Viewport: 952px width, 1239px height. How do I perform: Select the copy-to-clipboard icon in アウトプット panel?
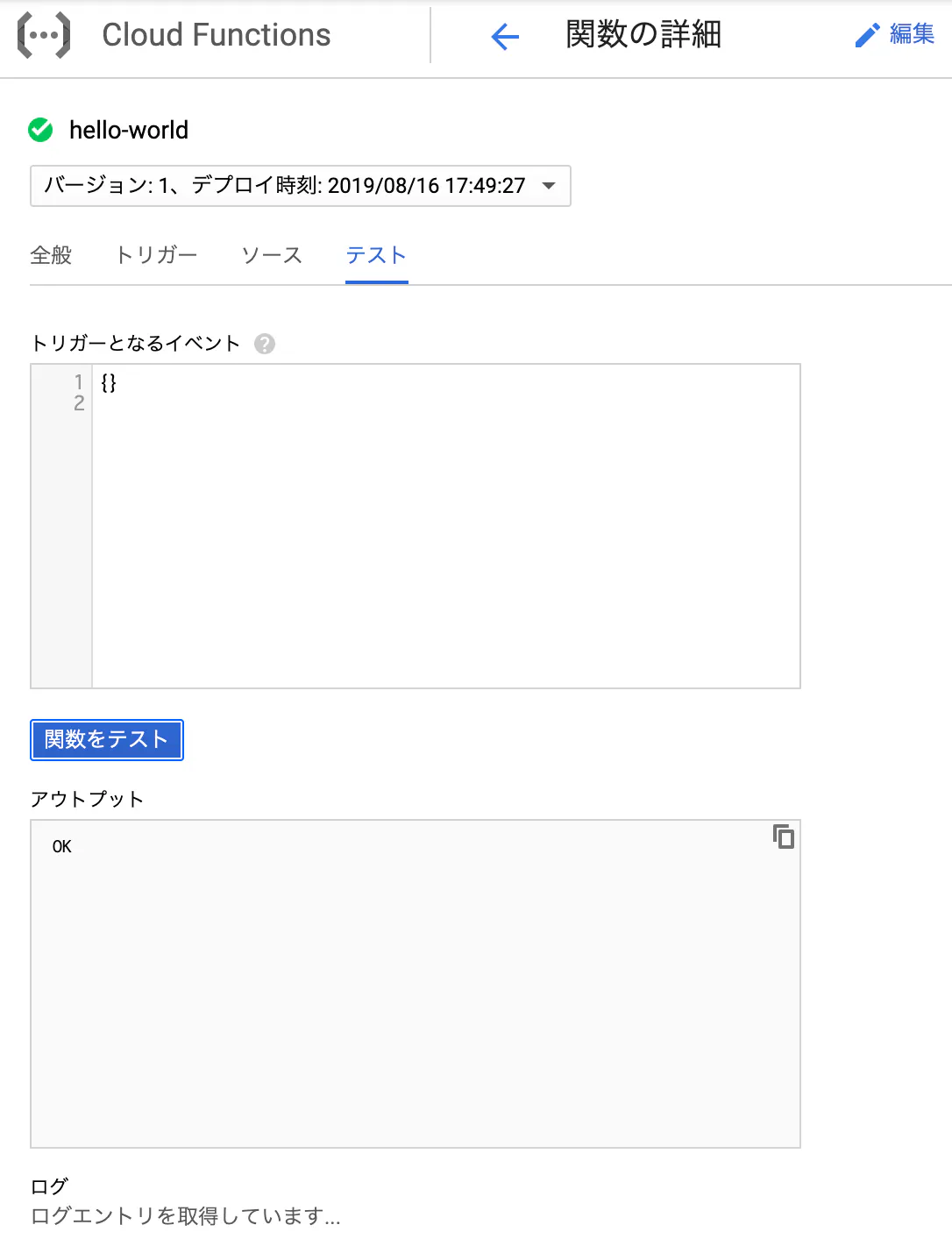[x=783, y=837]
